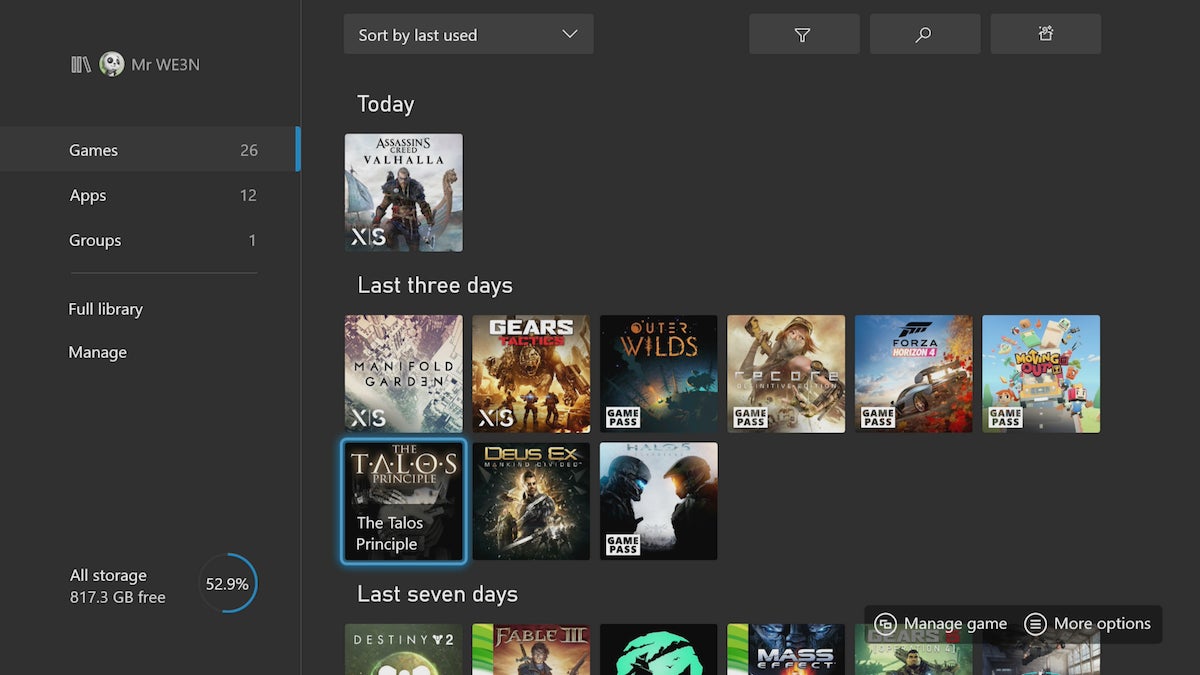
Task: Expand the Last seven days section
Action: [x=438, y=593]
